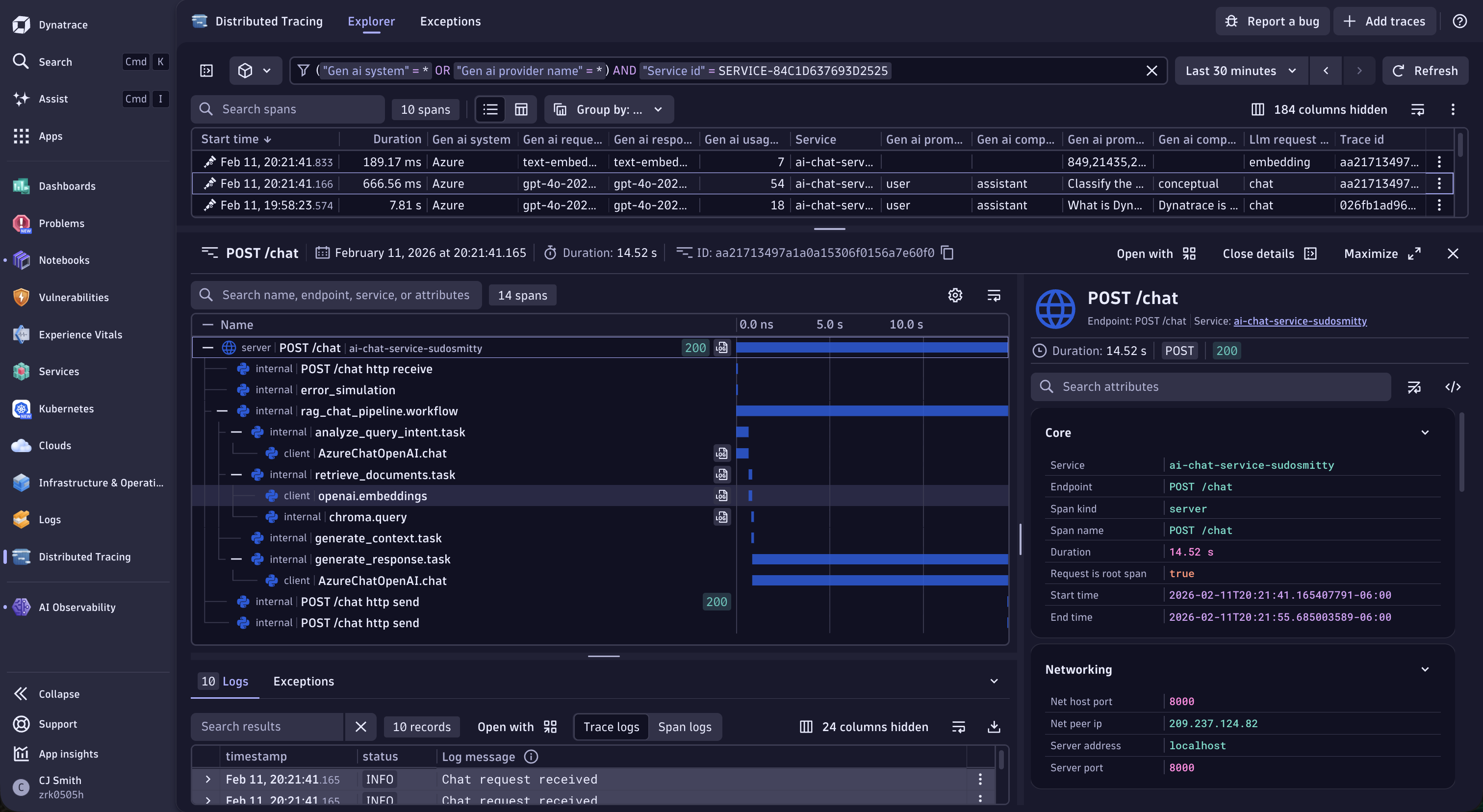Download the log records
The image size is (1483, 812).
(x=994, y=727)
